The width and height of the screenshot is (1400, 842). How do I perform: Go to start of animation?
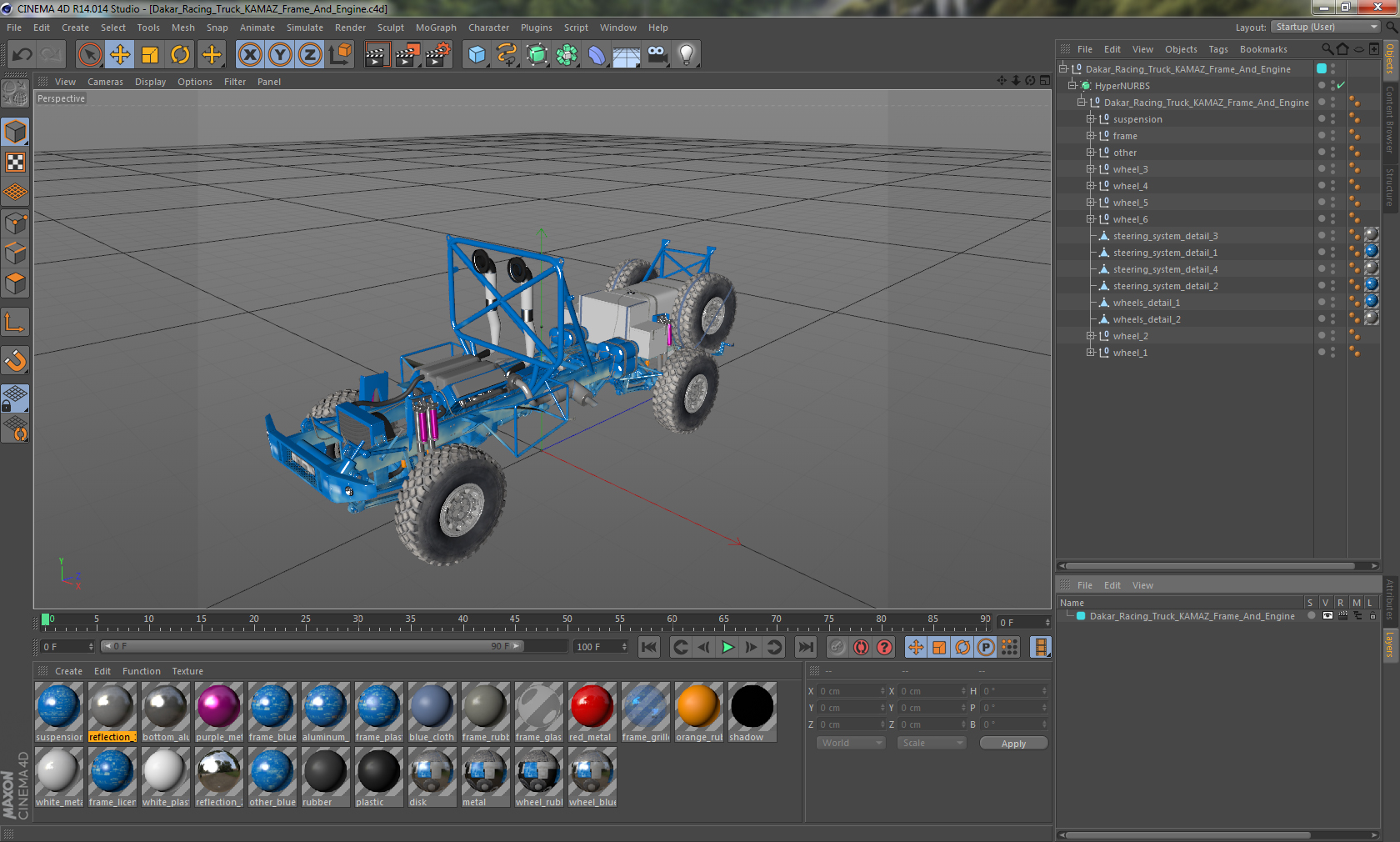[649, 647]
